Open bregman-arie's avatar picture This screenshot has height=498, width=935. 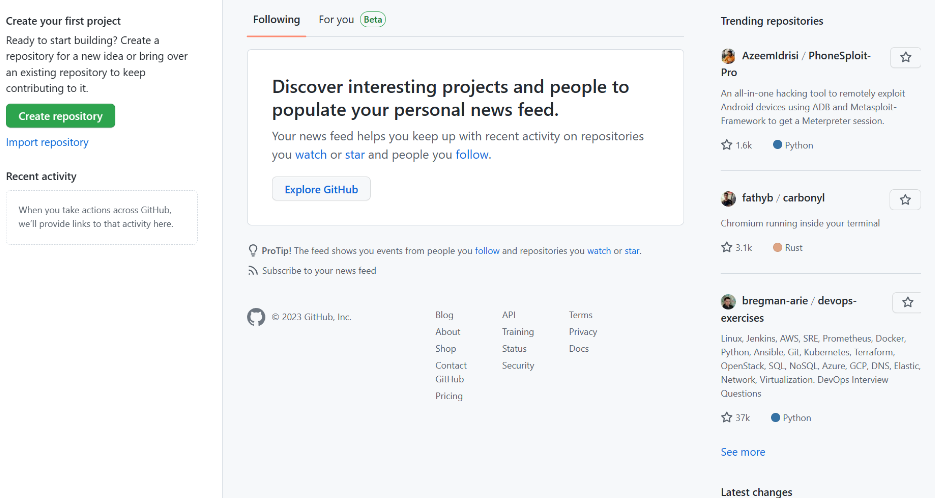tap(729, 301)
